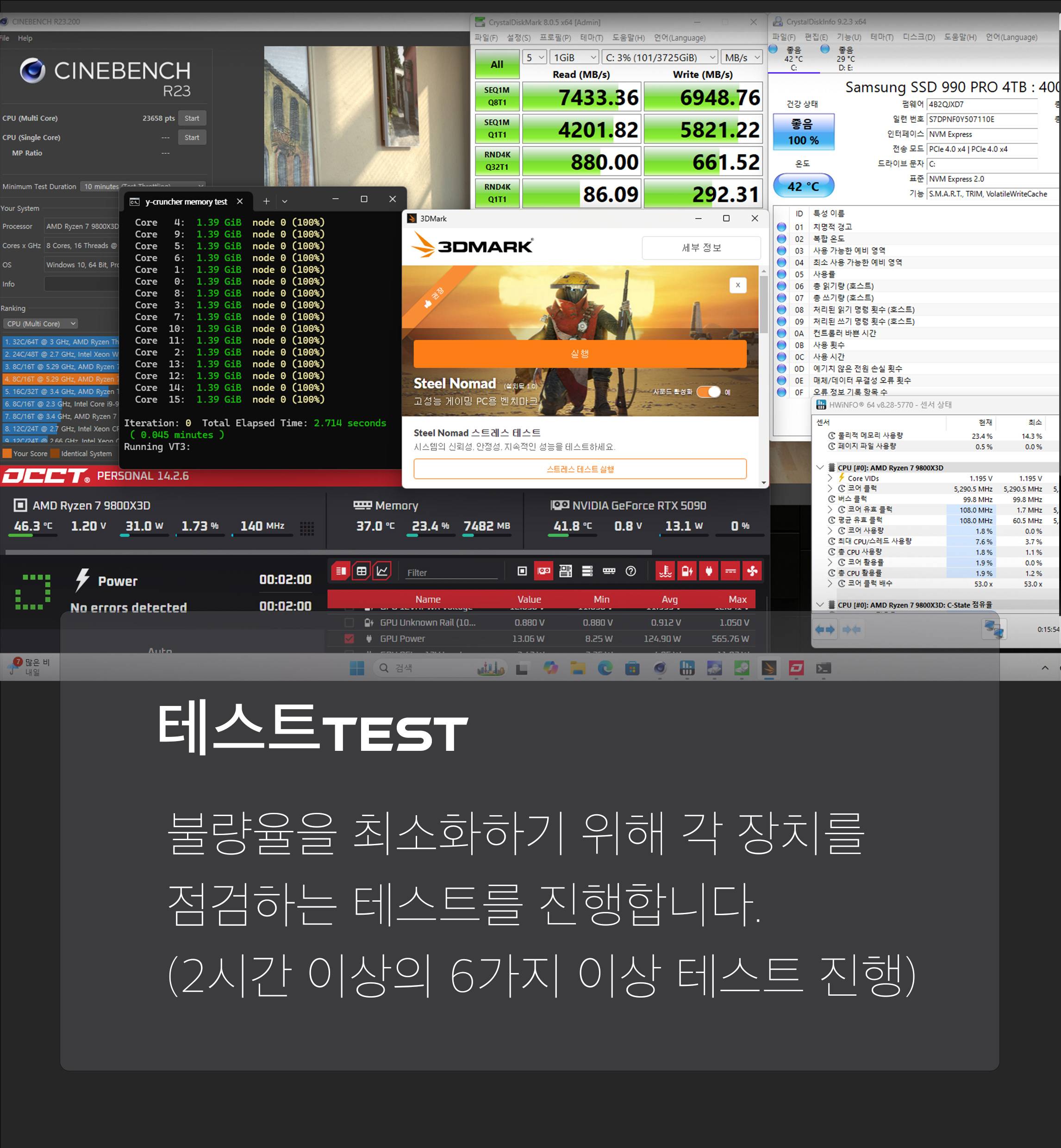Screen dimensions: 1061x1148
Task: Click HWiNFO collapse columns arrows button
Action: 852,630
